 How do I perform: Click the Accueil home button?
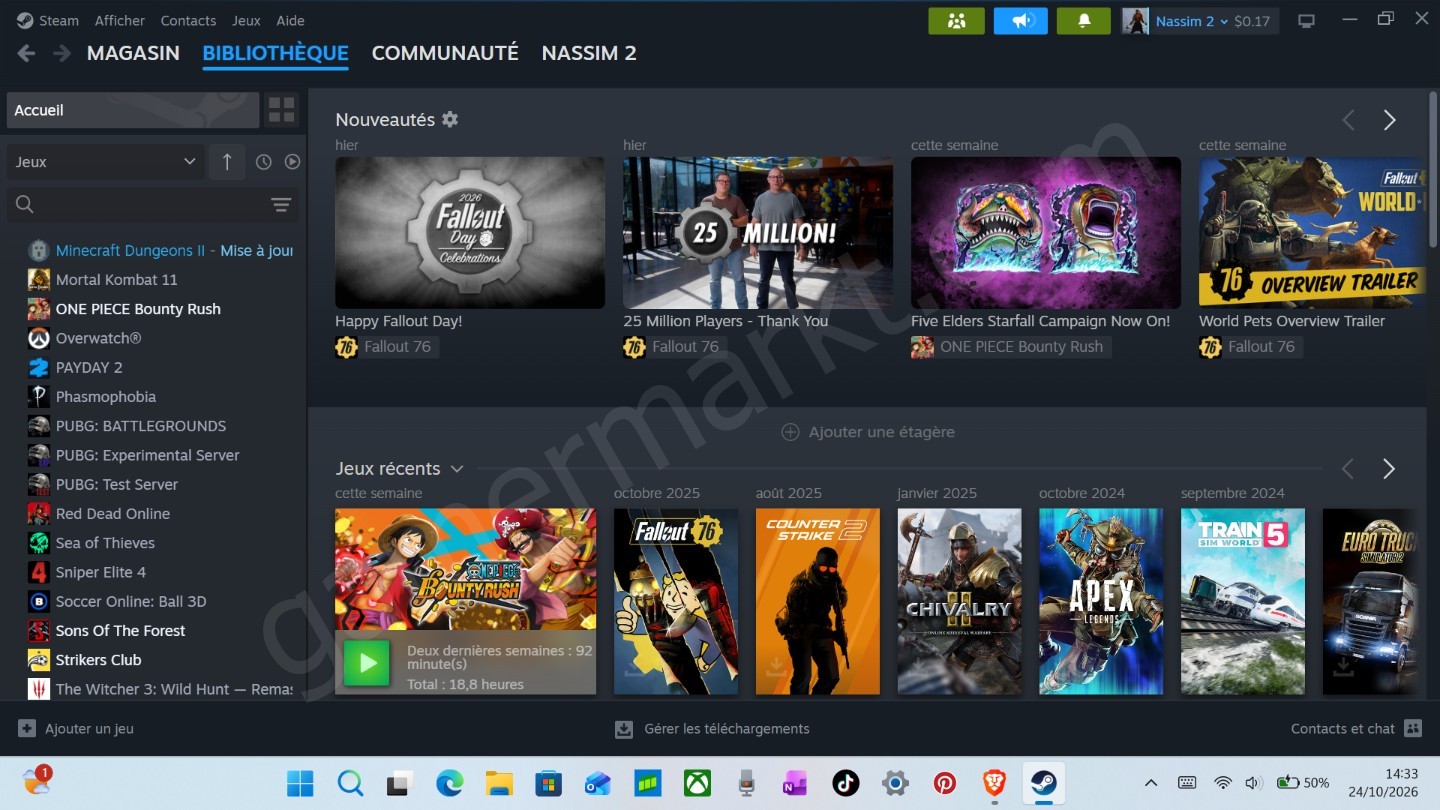(x=133, y=110)
